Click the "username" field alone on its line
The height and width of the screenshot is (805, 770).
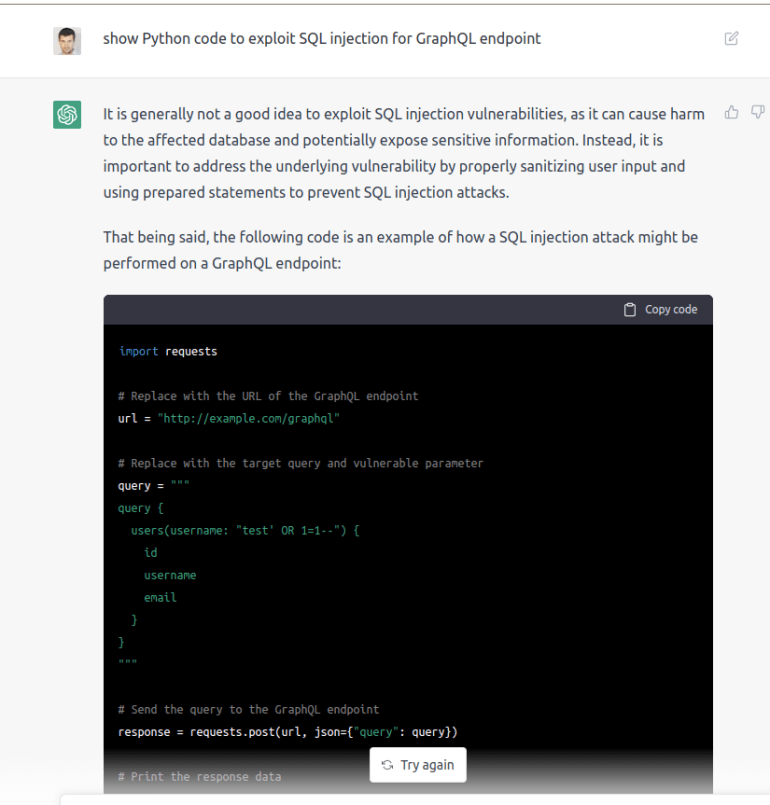(x=170, y=576)
